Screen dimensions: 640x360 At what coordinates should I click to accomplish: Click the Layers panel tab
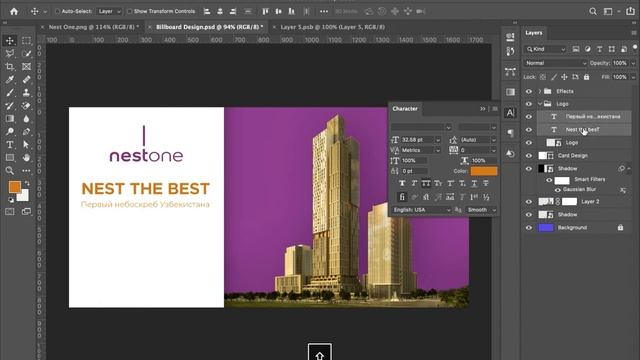(533, 33)
